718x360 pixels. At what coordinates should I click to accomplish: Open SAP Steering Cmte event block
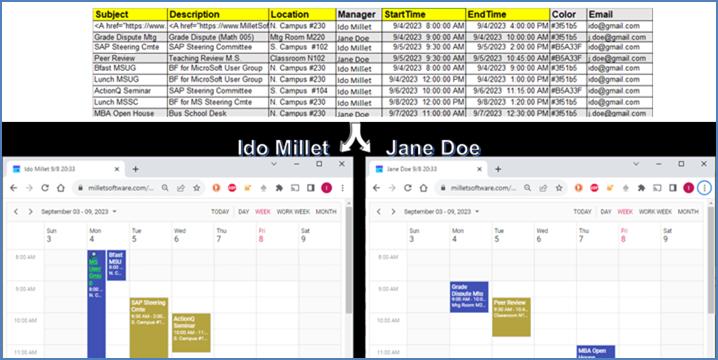149,328
